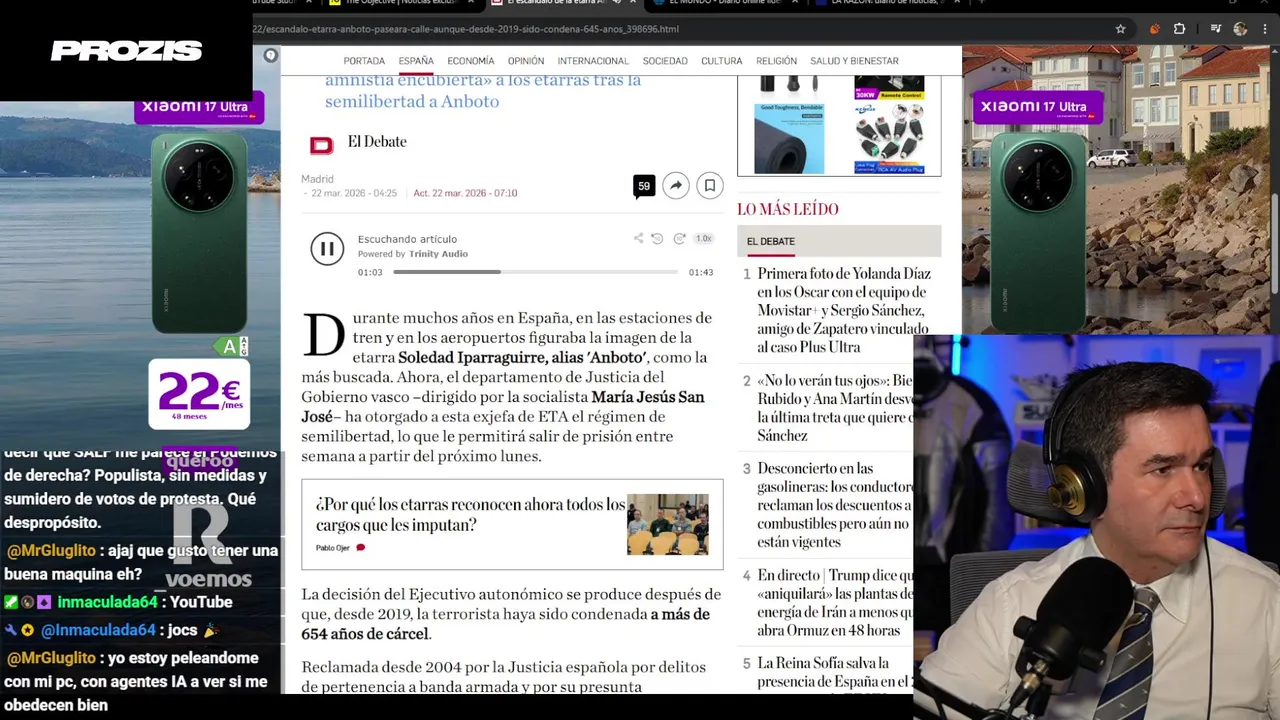This screenshot has width=1280, height=720.
Task: Open the RELIGIÓN section
Action: point(777,61)
